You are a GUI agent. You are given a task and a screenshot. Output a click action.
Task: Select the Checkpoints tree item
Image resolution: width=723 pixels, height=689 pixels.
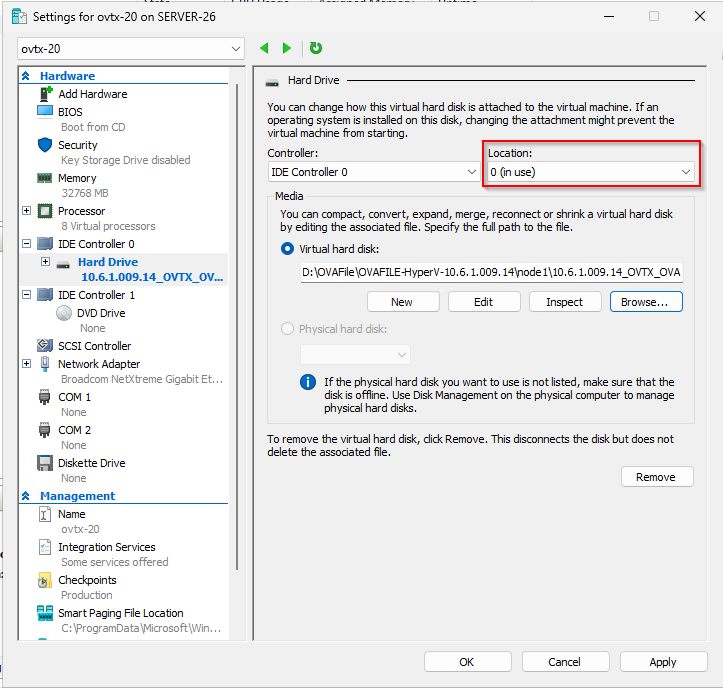[87, 580]
